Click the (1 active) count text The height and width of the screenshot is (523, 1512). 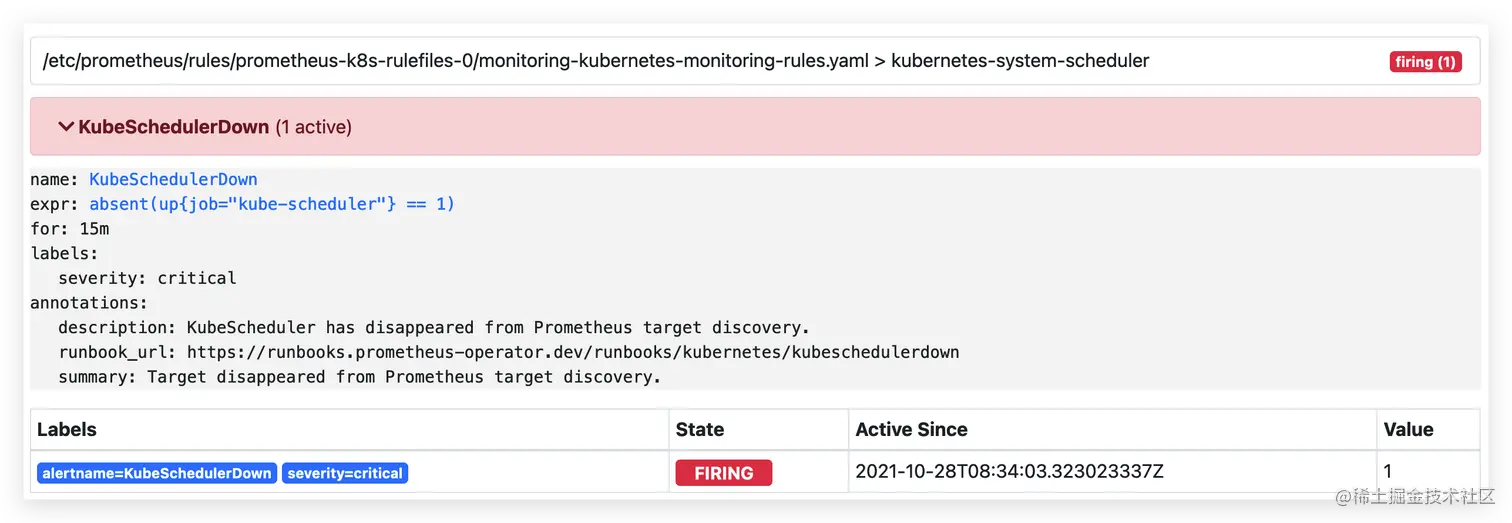[313, 127]
